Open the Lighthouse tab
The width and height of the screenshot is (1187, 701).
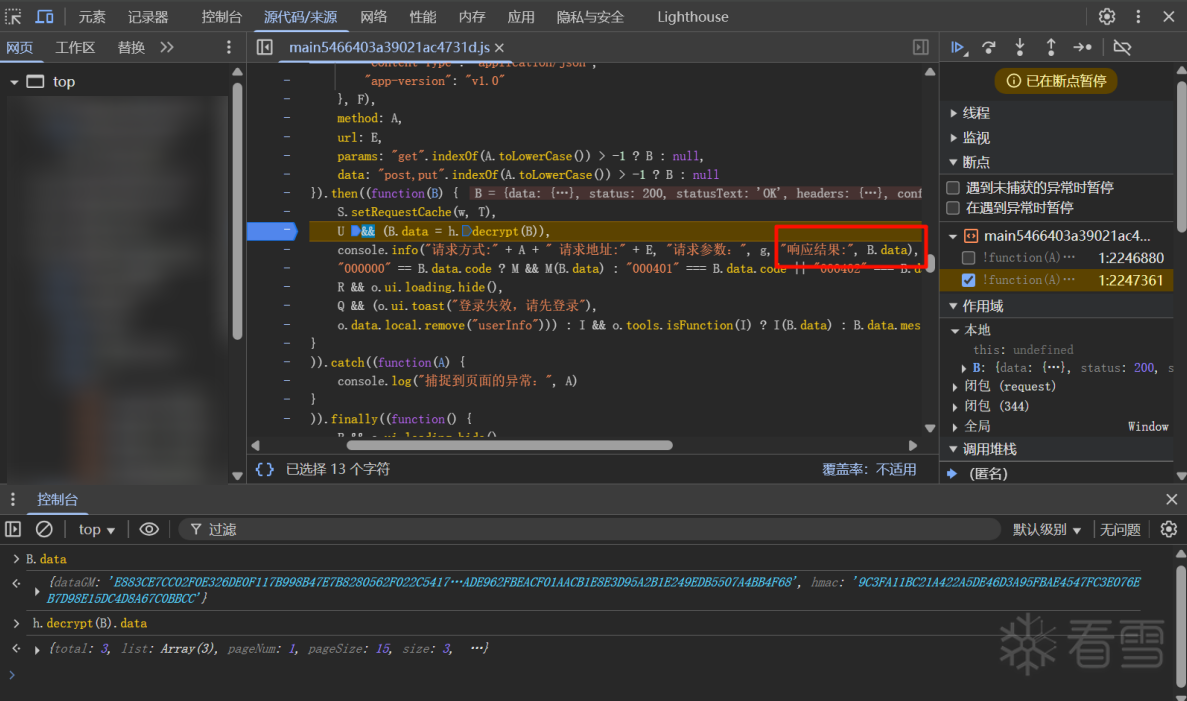[693, 17]
